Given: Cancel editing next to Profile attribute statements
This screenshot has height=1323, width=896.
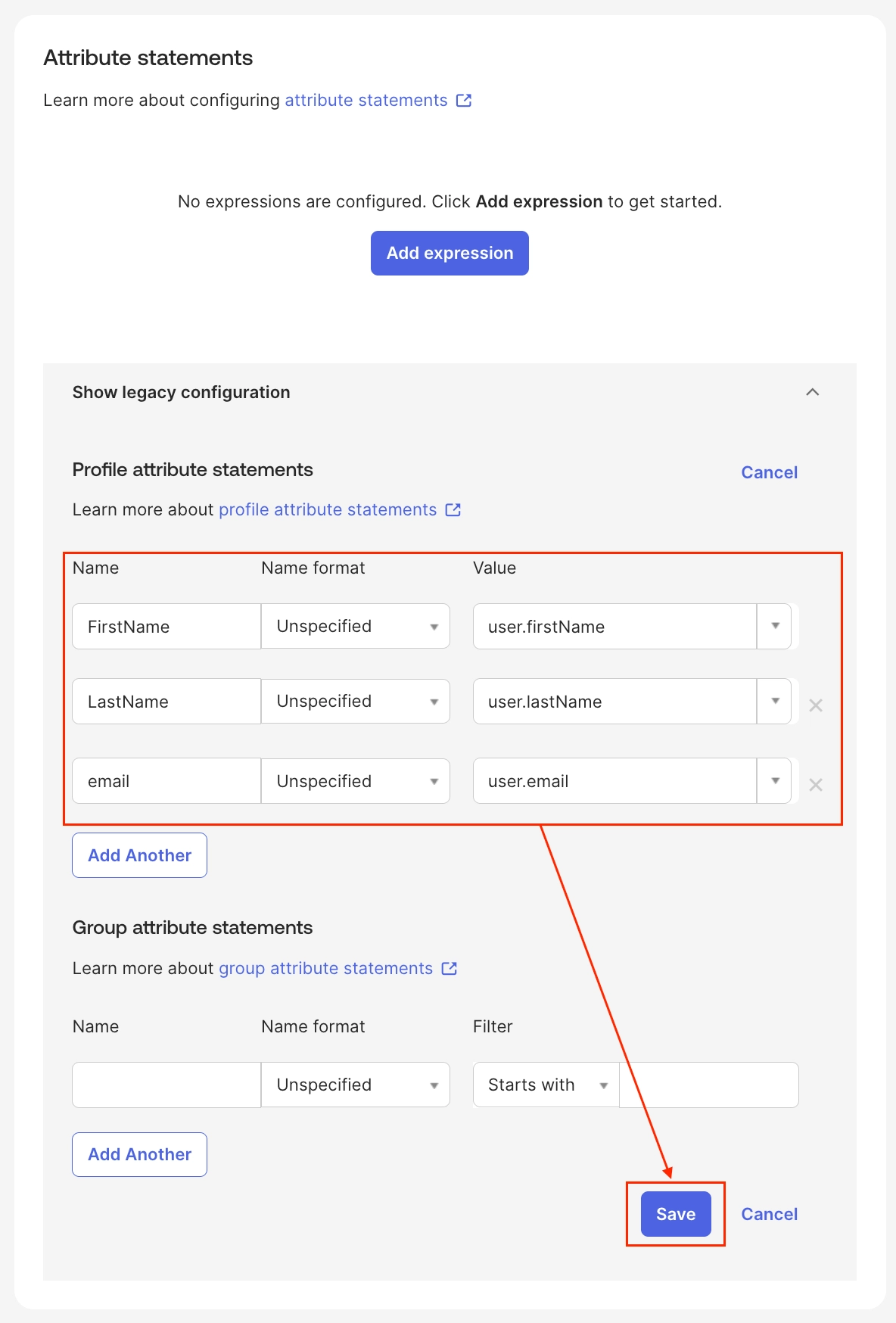Looking at the screenshot, I should 769,472.
